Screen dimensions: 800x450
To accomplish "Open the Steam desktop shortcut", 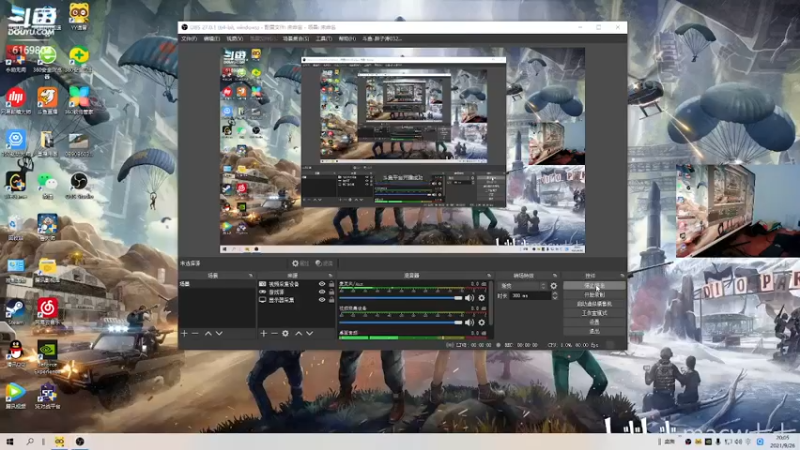I will click(15, 312).
